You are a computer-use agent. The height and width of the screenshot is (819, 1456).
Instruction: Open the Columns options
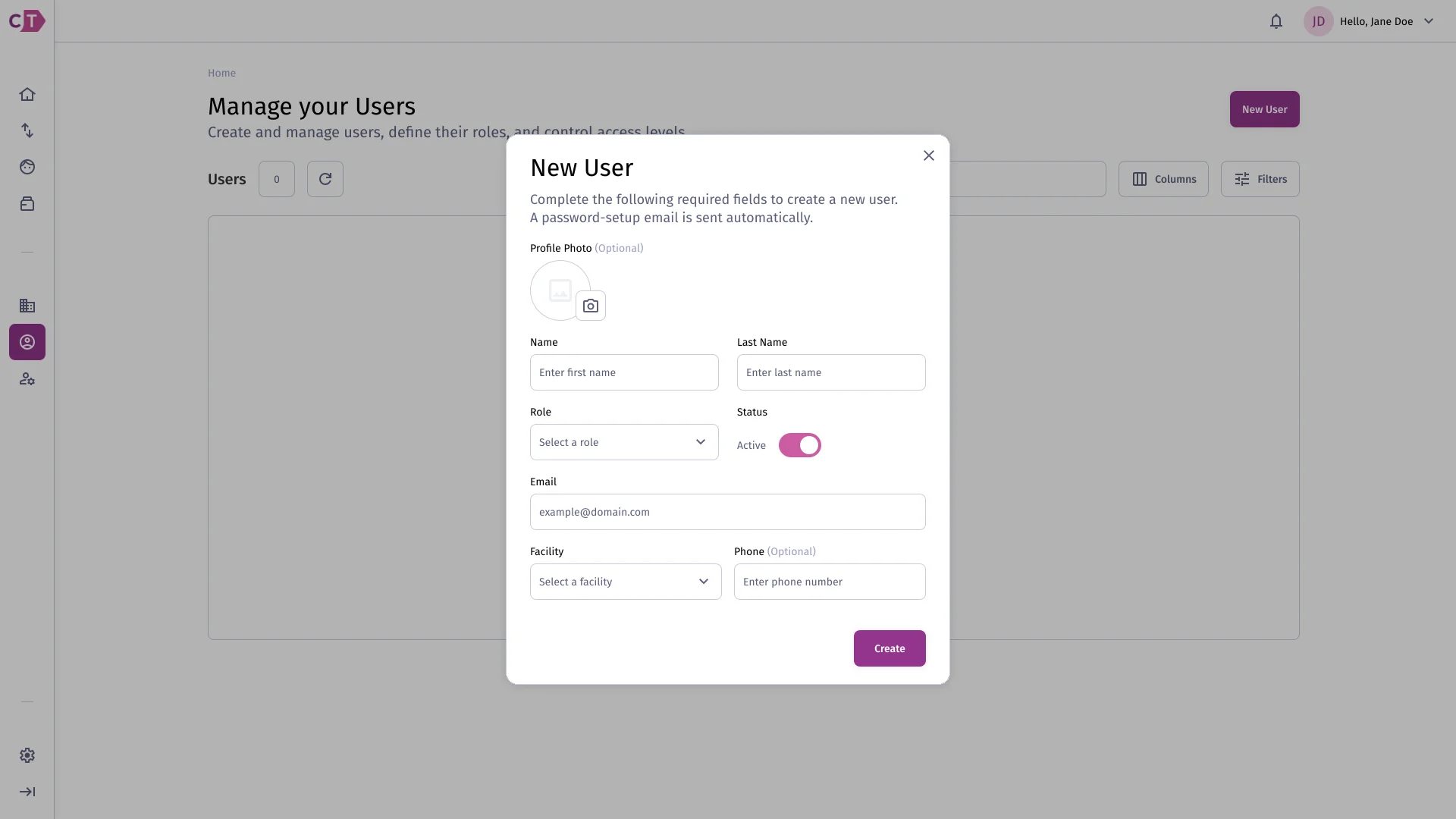[1163, 179]
